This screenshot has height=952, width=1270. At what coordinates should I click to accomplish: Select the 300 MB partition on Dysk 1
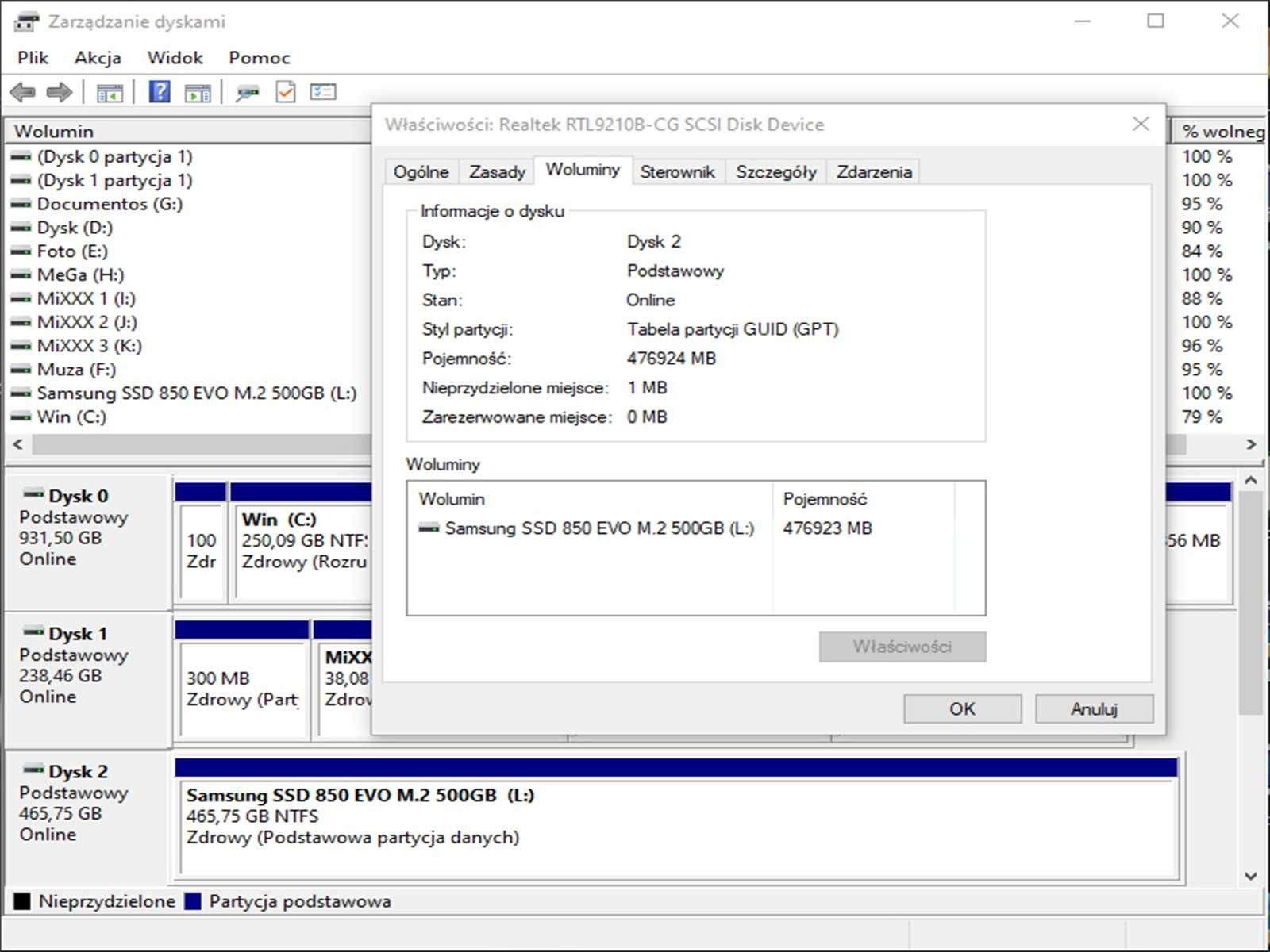coord(242,680)
